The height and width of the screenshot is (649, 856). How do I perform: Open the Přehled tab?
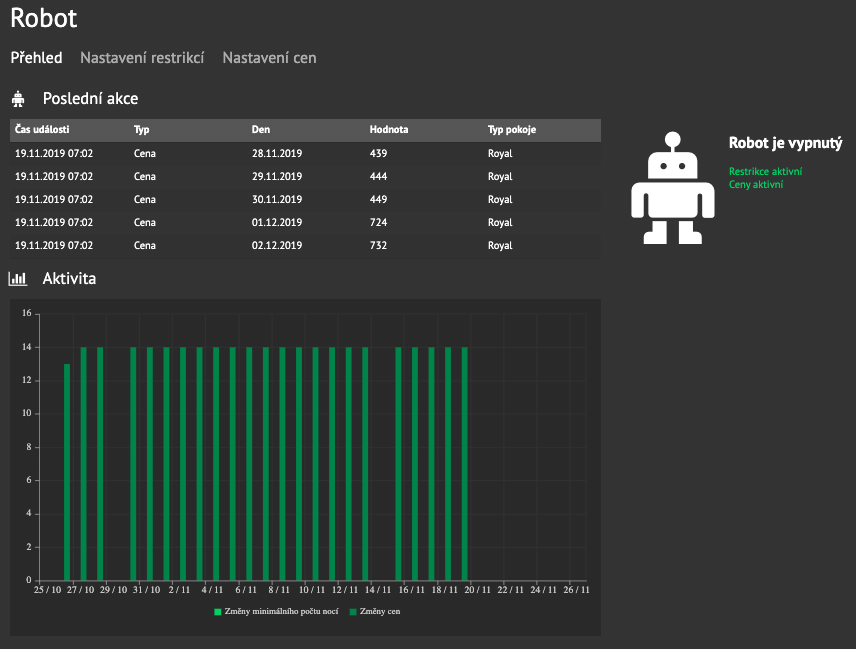[x=37, y=58]
